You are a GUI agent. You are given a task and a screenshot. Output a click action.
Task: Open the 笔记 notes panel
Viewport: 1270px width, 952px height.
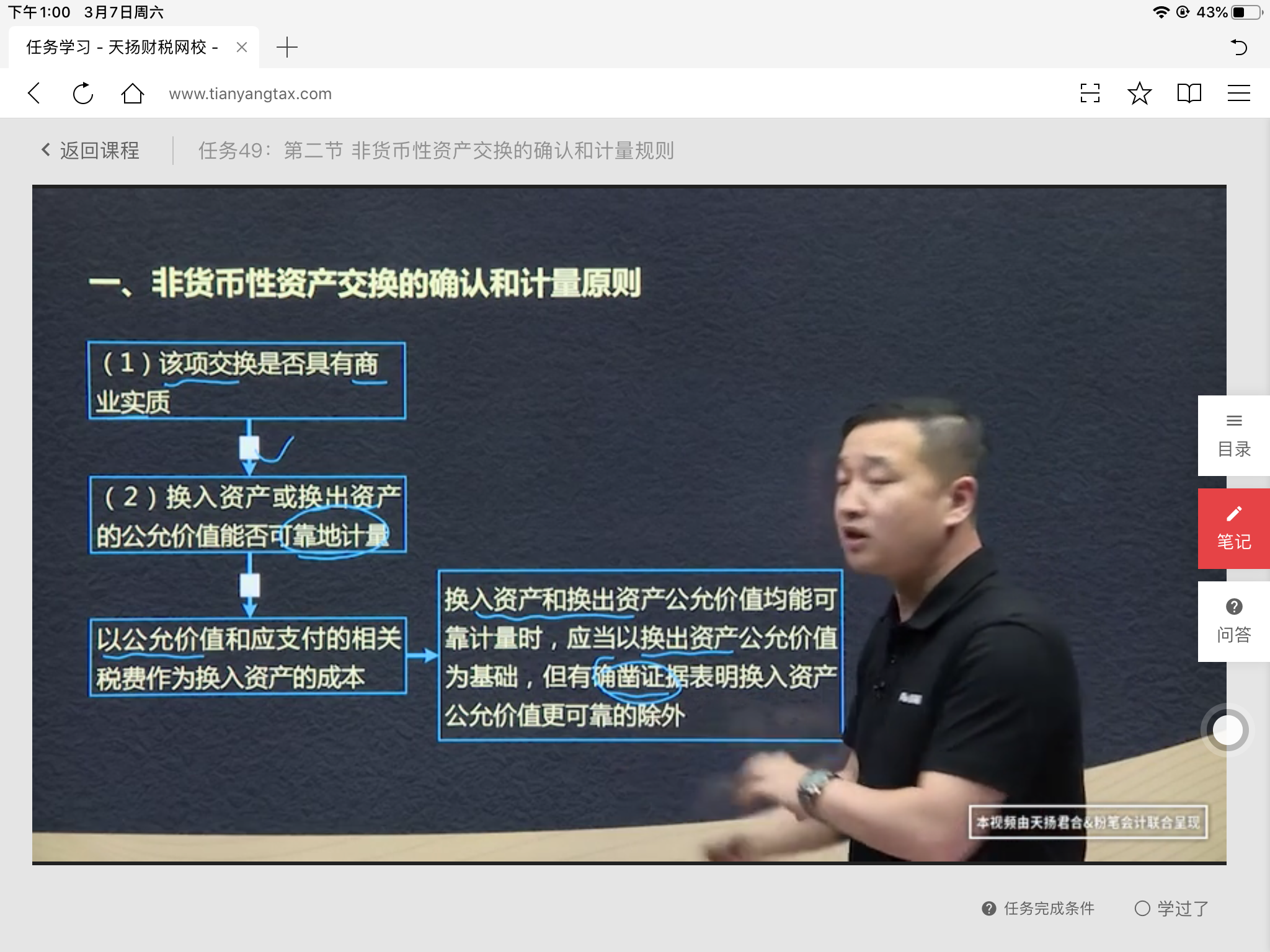1233,529
